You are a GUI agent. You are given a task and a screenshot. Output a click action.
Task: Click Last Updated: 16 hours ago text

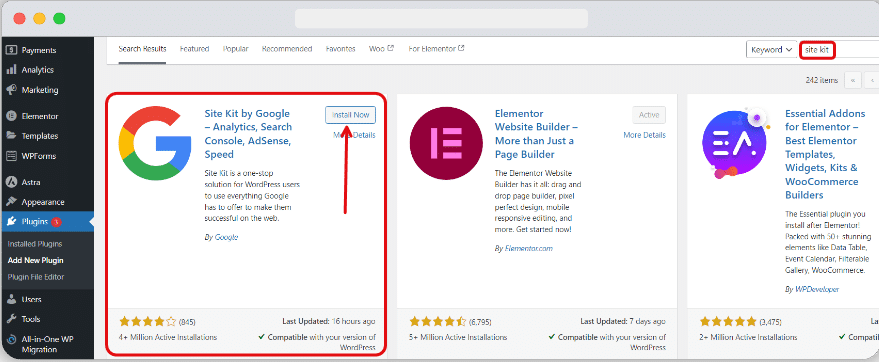tap(330, 322)
